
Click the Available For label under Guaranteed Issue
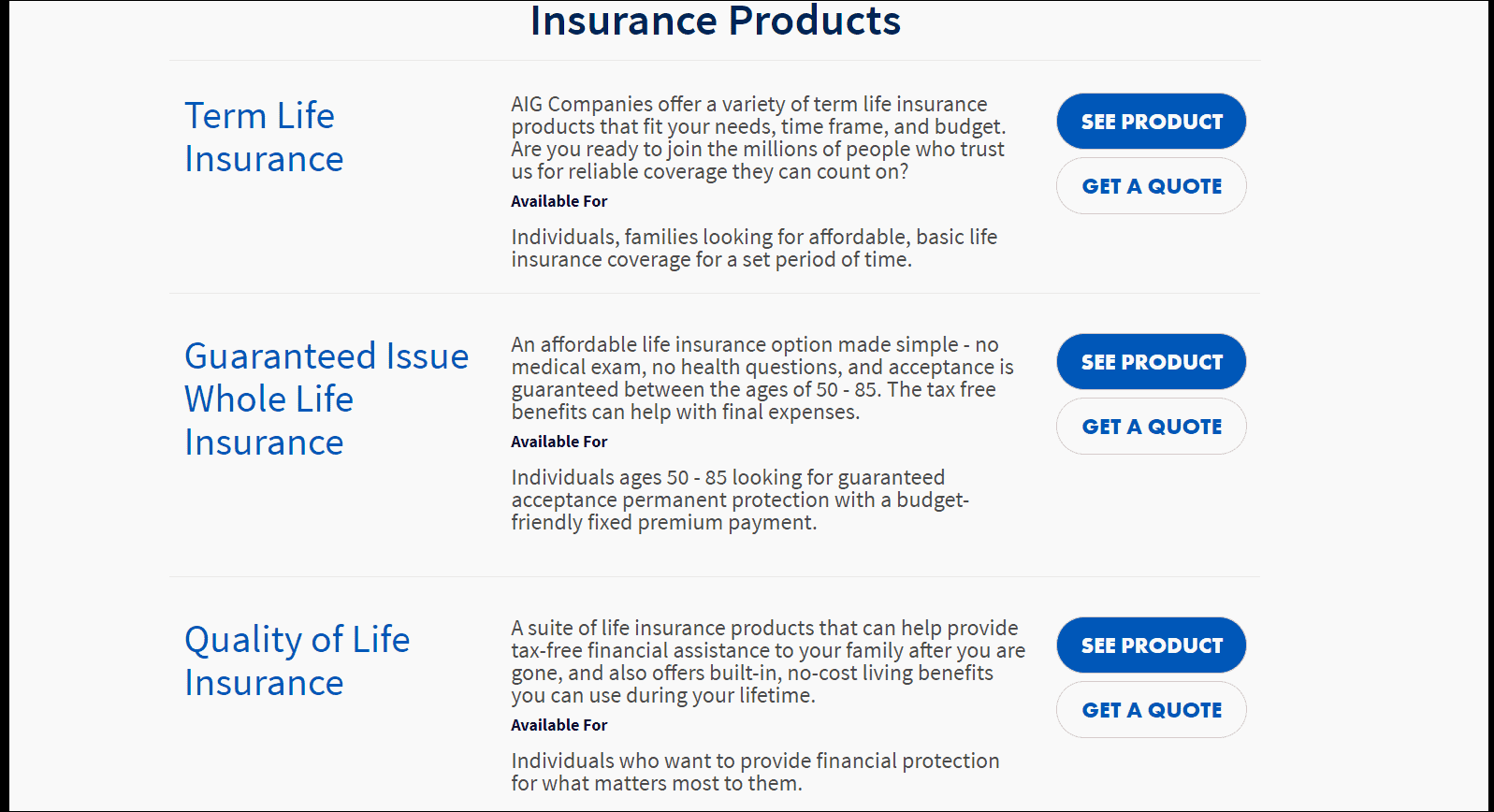pos(559,442)
